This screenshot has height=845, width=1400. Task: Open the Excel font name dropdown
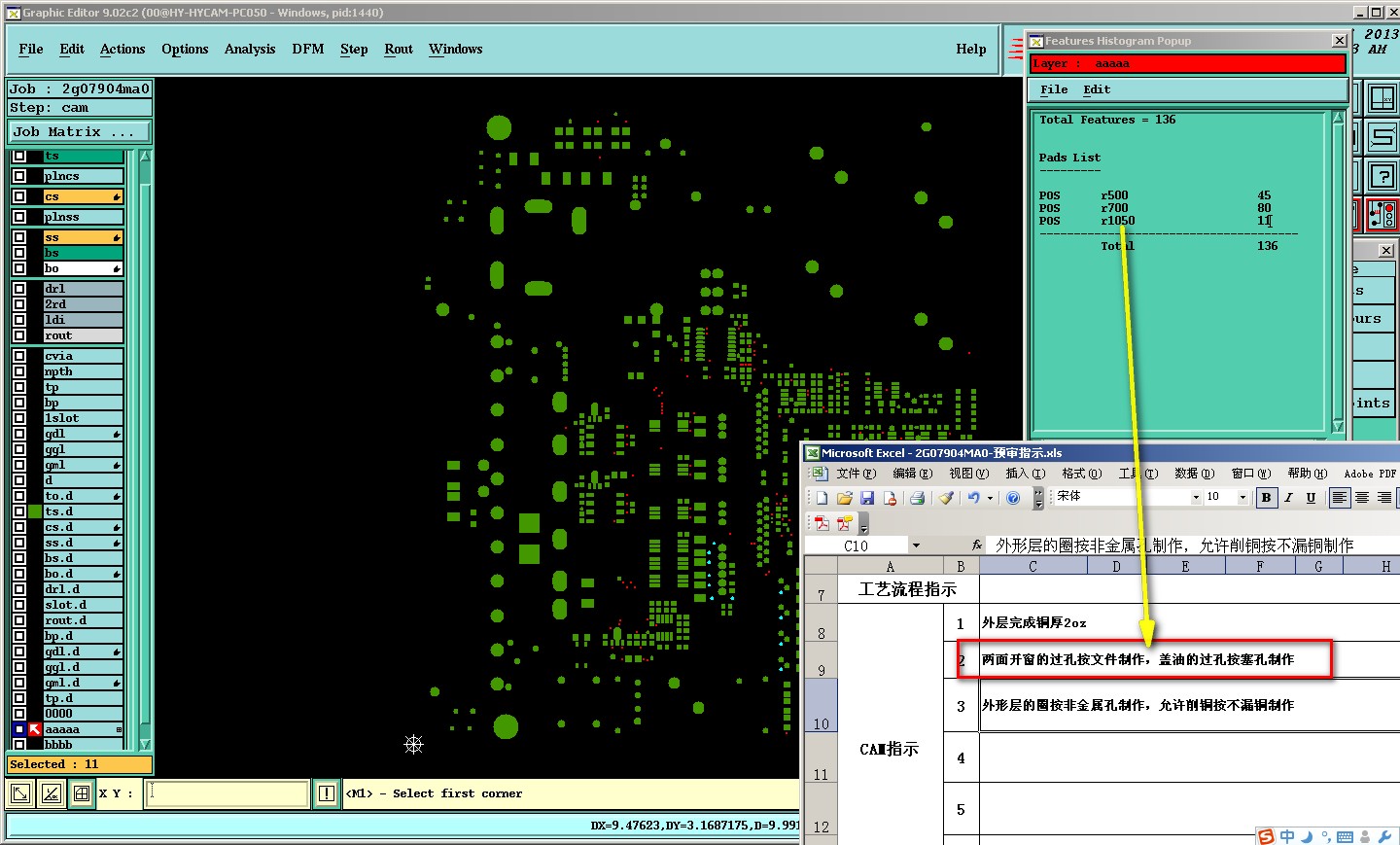click(1196, 498)
